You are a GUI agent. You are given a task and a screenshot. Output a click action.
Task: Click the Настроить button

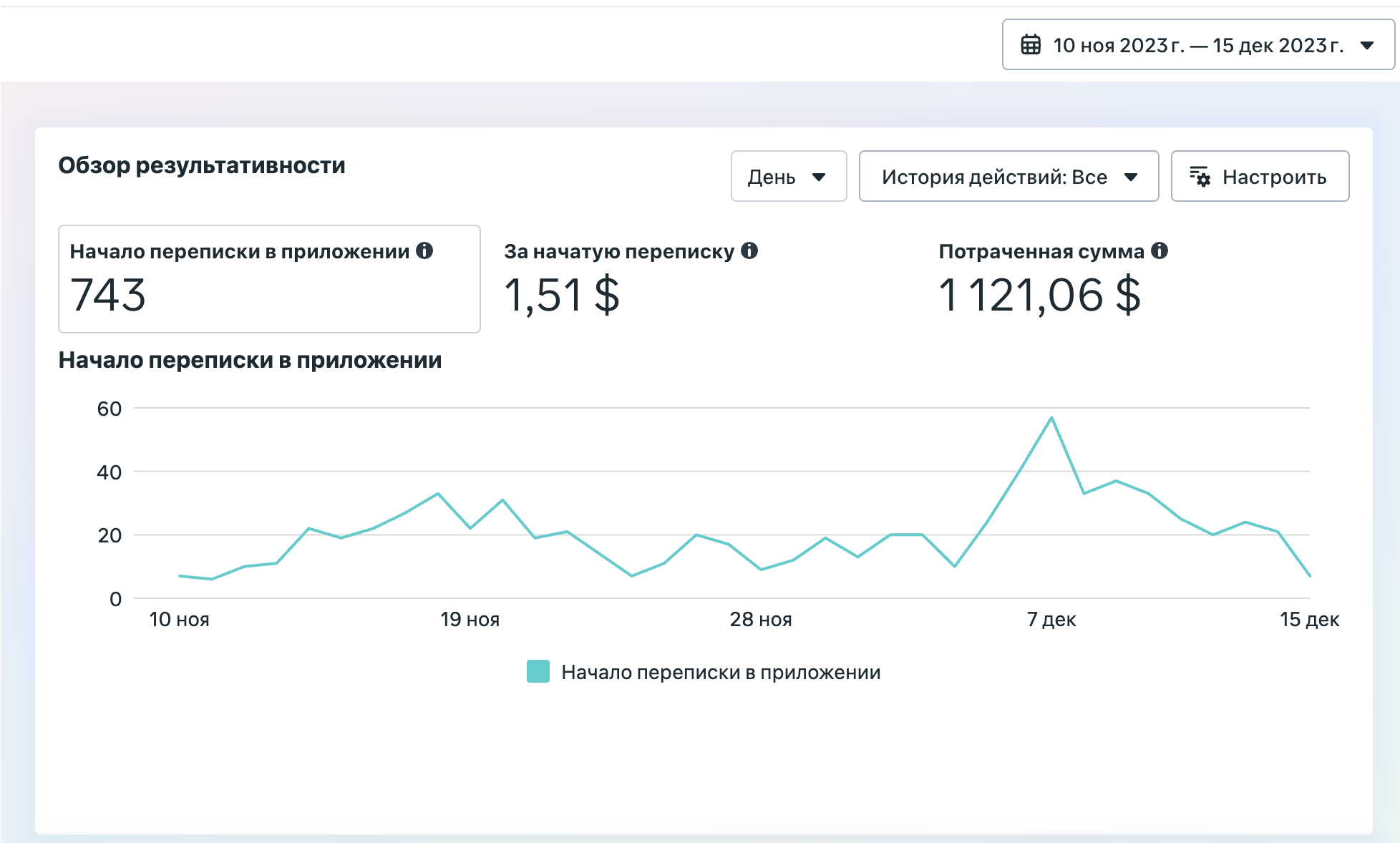pyautogui.click(x=1260, y=176)
